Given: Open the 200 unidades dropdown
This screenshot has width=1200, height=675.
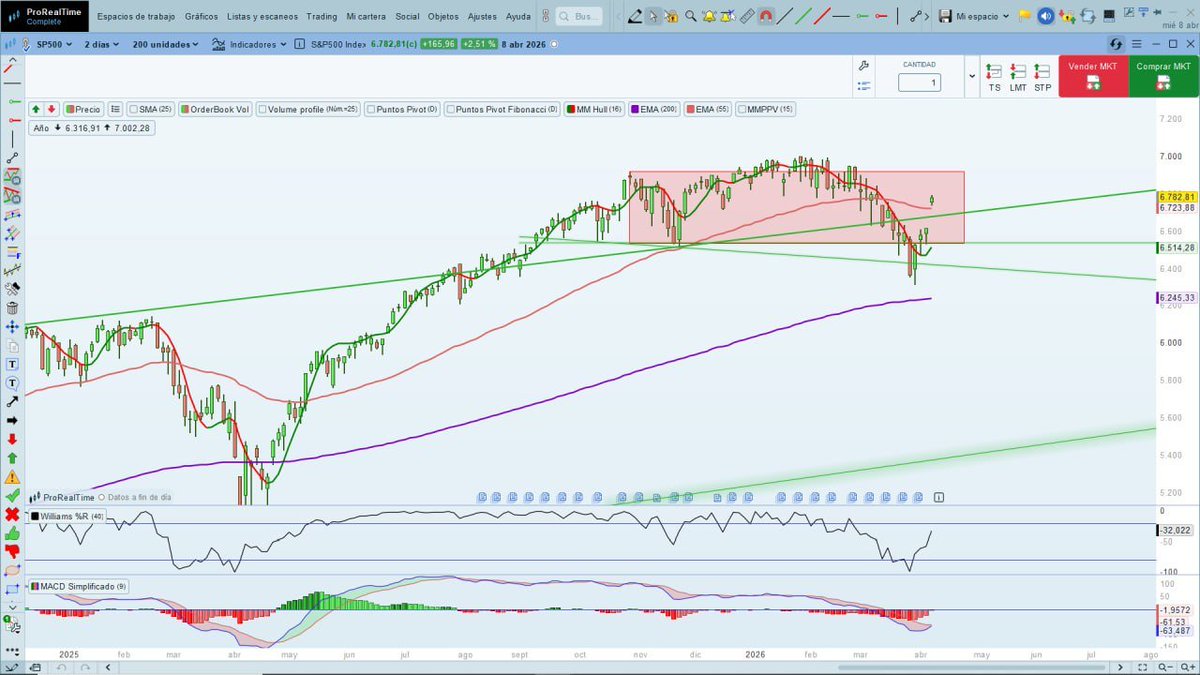Looking at the screenshot, I should point(165,44).
